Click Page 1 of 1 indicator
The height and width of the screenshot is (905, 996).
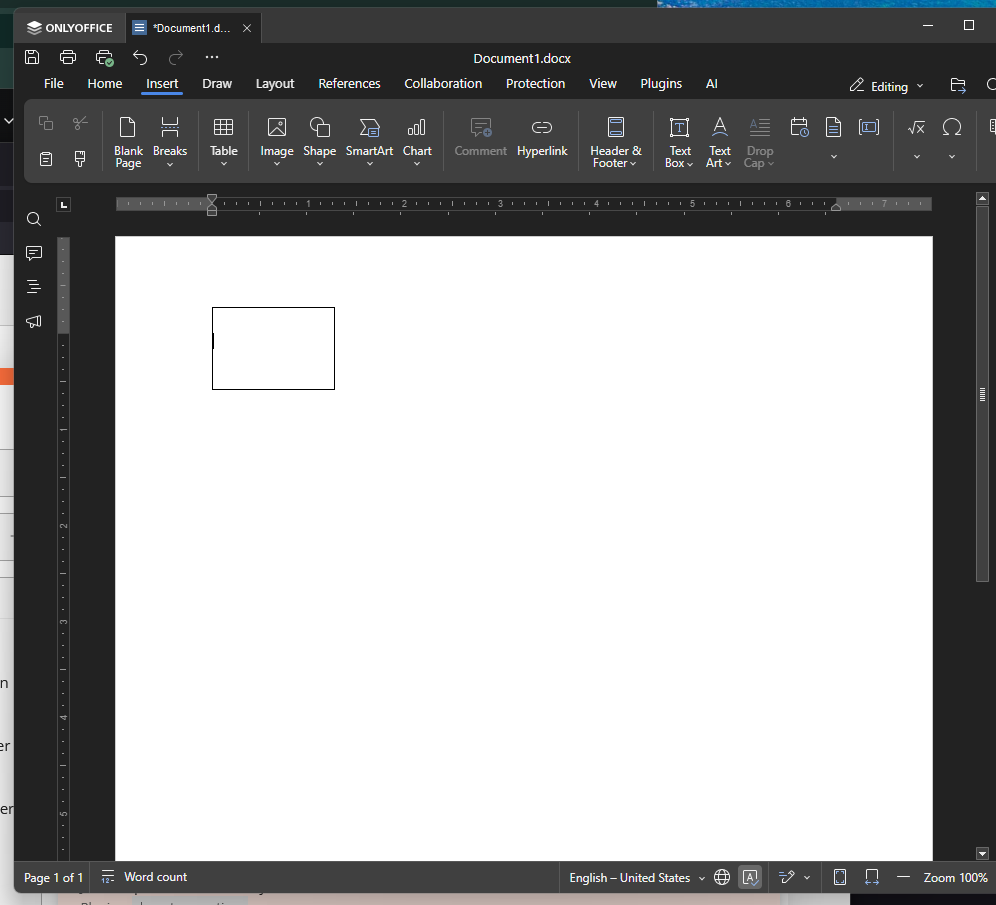pos(54,878)
